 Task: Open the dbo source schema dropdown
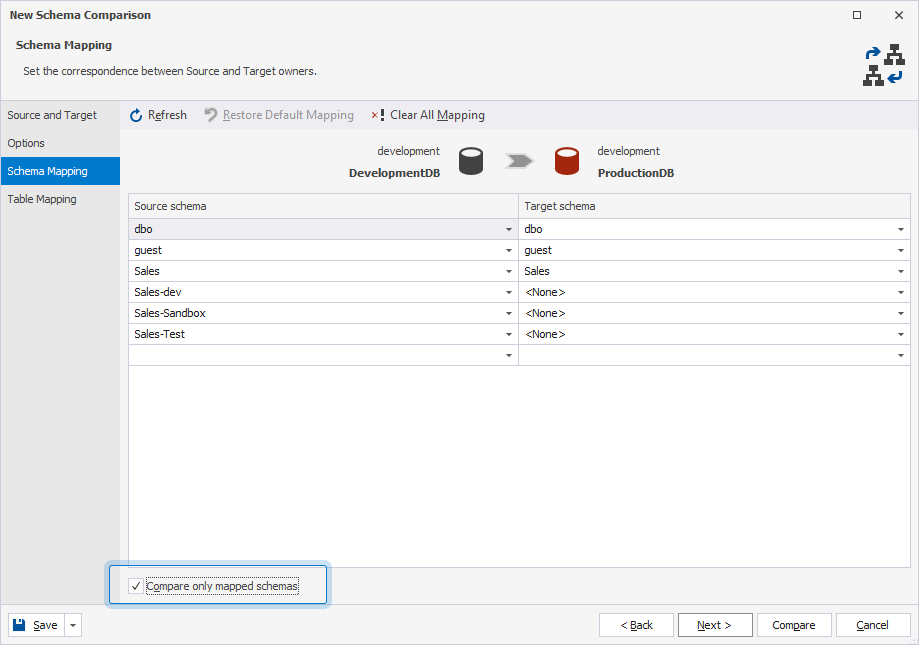pyautogui.click(x=508, y=229)
